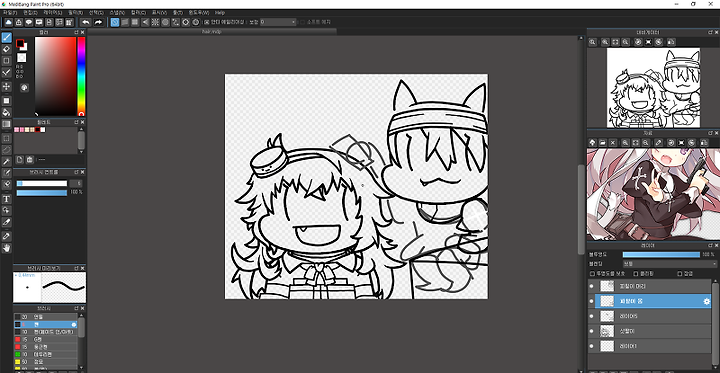The width and height of the screenshot is (720, 373).
Task: Click the foreground color swatch
Action: click(x=20, y=43)
